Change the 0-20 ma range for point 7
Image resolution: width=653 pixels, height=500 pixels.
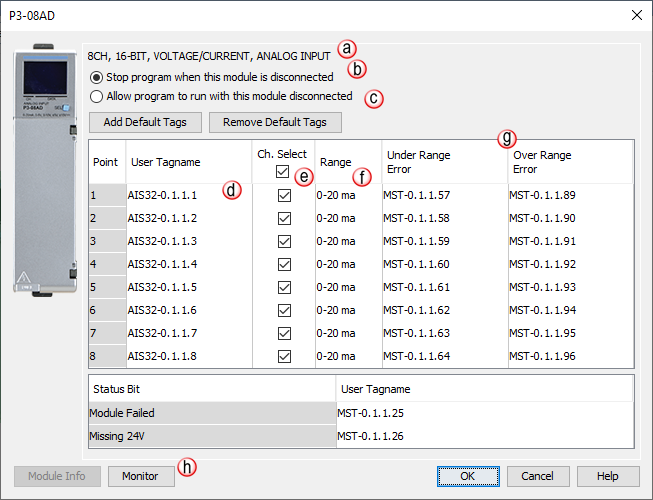[x=346, y=333]
